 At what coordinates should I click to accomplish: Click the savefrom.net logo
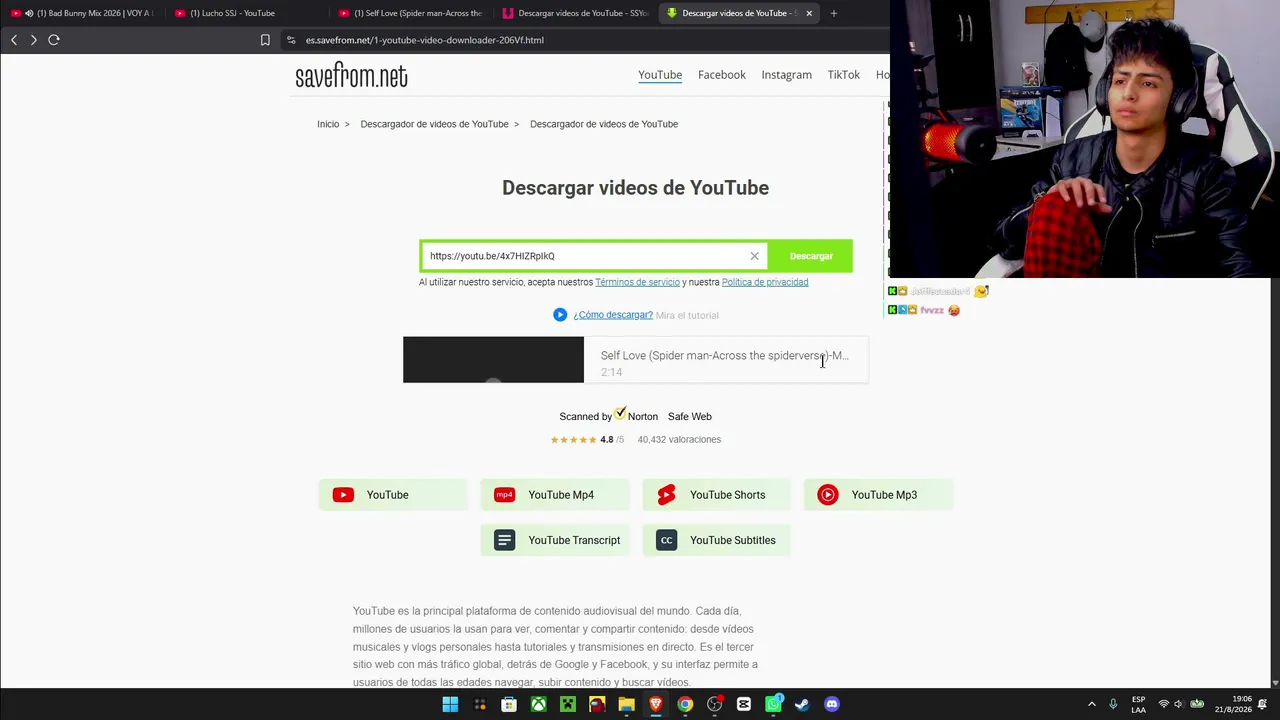tap(351, 76)
